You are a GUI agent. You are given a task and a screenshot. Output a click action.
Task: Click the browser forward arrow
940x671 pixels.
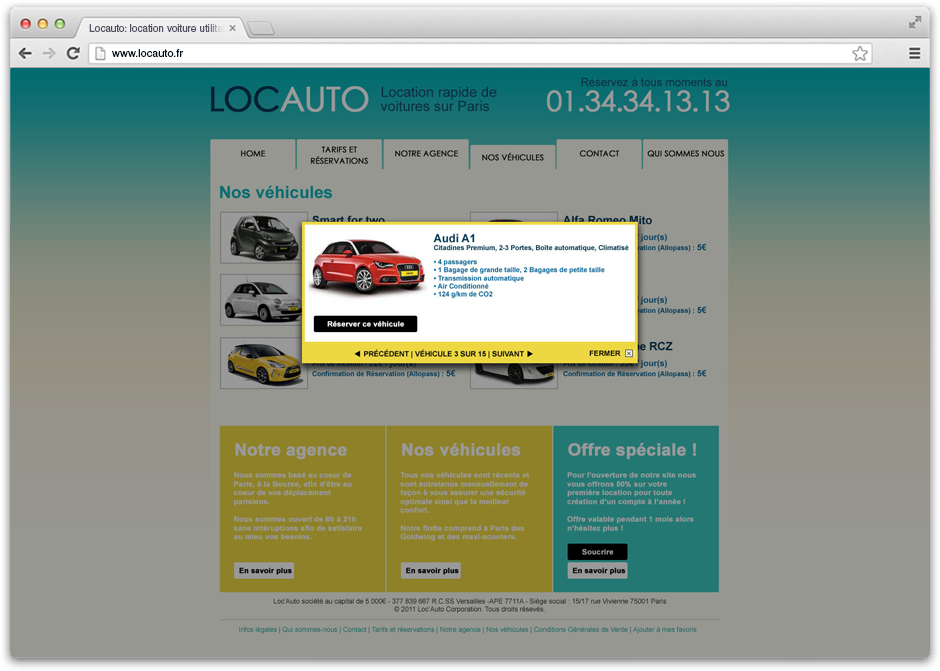pyautogui.click(x=49, y=53)
